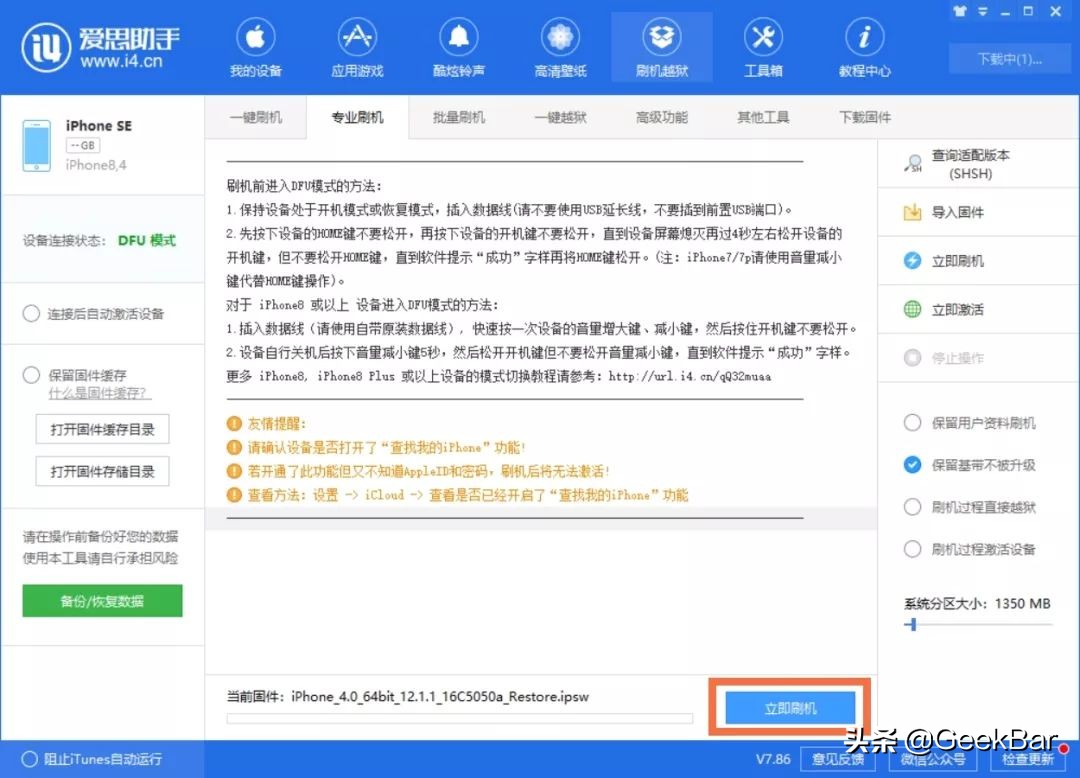The height and width of the screenshot is (778, 1080).
Task: Open the 应用游戏 (Apps & Games) section
Action: 356,46
